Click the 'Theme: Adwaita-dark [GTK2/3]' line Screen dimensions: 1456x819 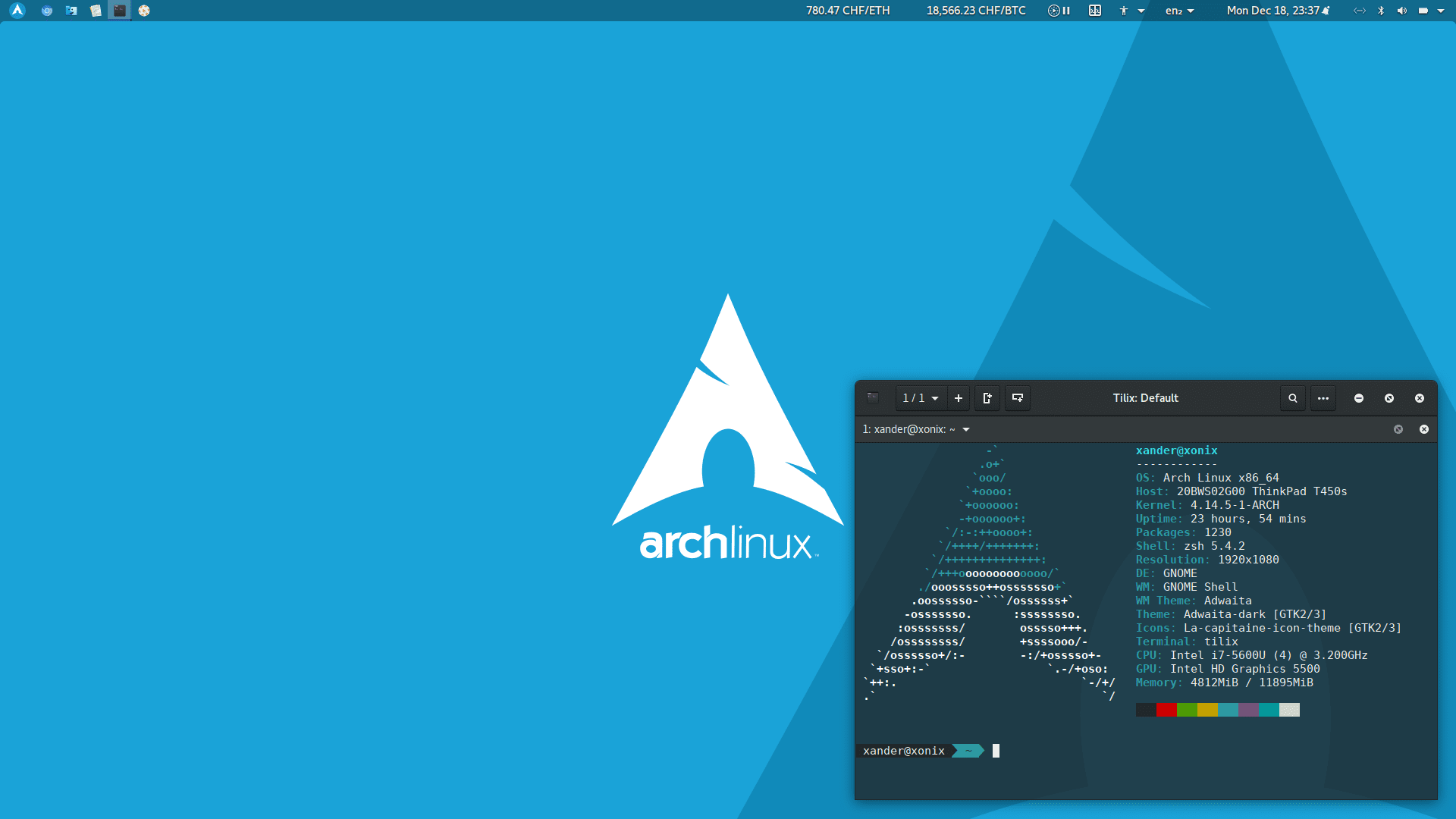tap(1231, 614)
